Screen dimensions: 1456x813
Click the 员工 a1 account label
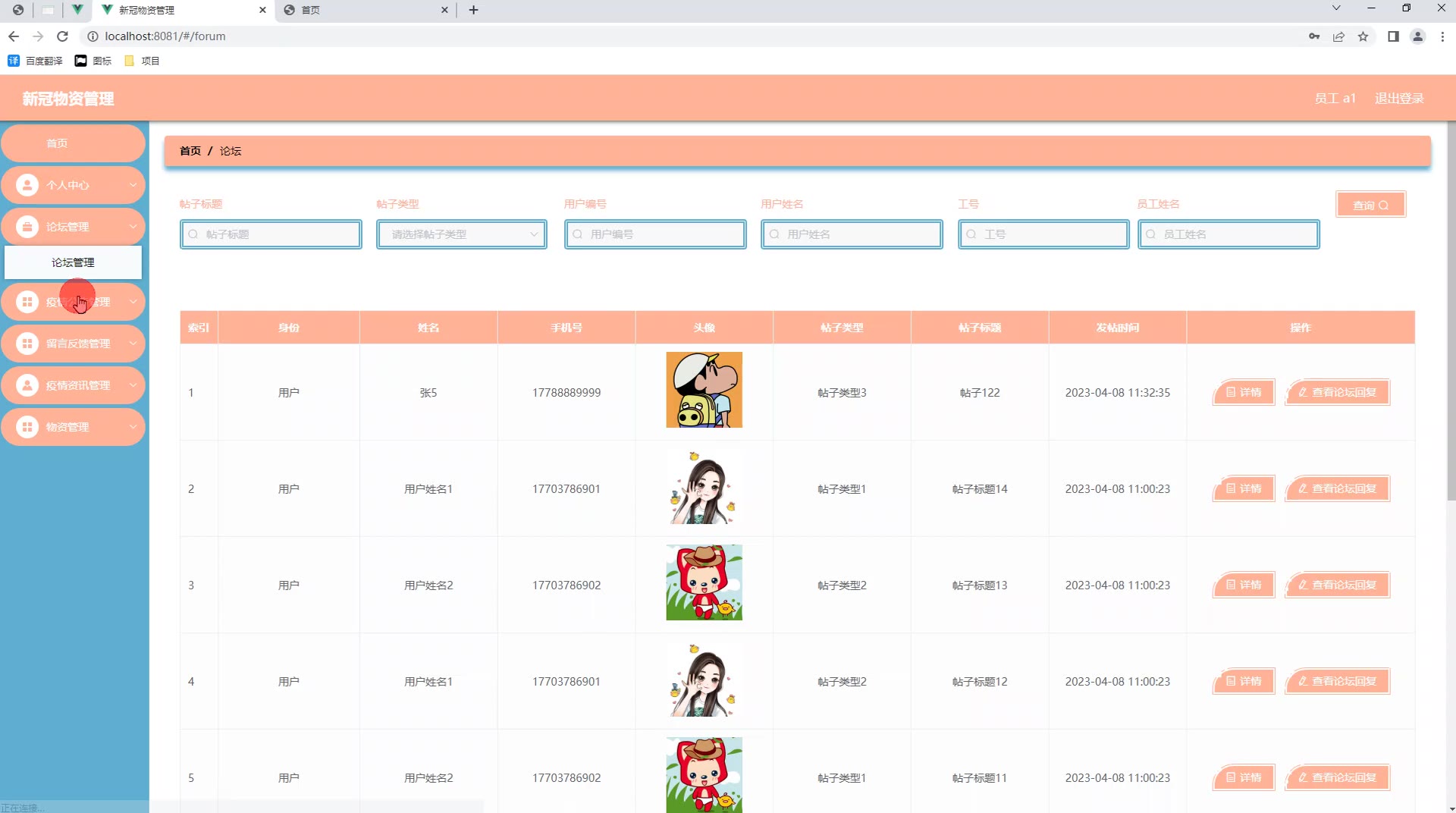click(1335, 99)
